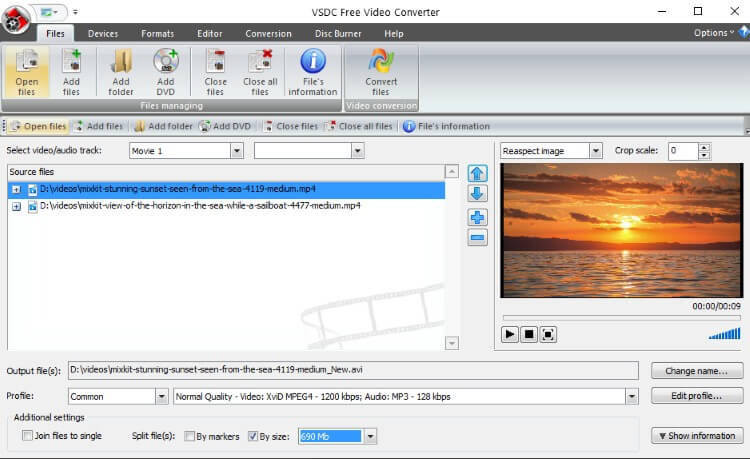Click the Edit profile... button
Viewport: 750px width, 459px height.
click(696, 396)
